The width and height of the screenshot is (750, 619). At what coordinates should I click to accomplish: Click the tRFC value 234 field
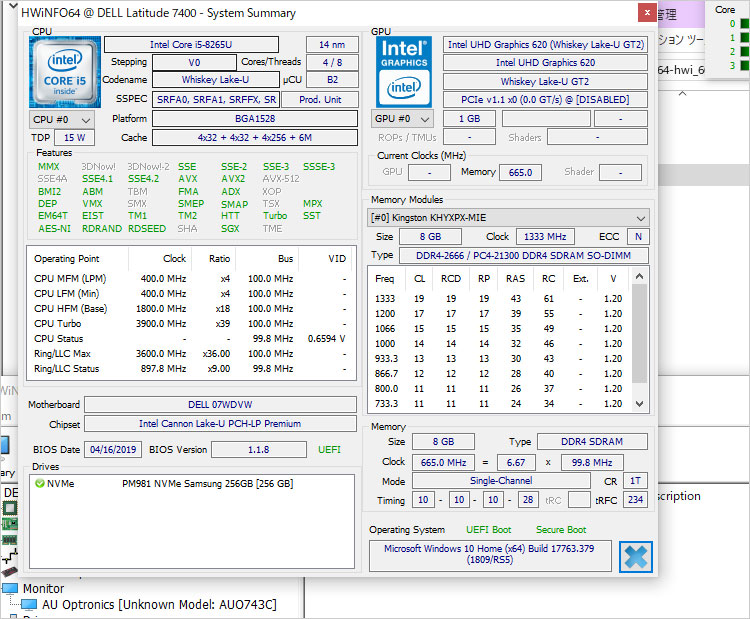635,500
